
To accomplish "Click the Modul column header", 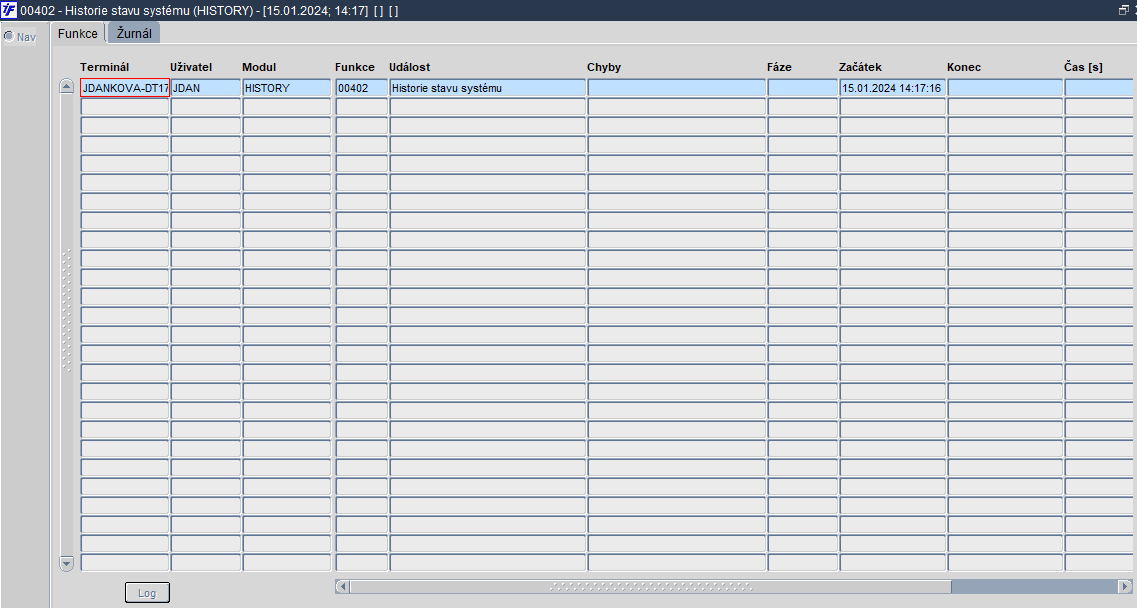I will (259, 67).
